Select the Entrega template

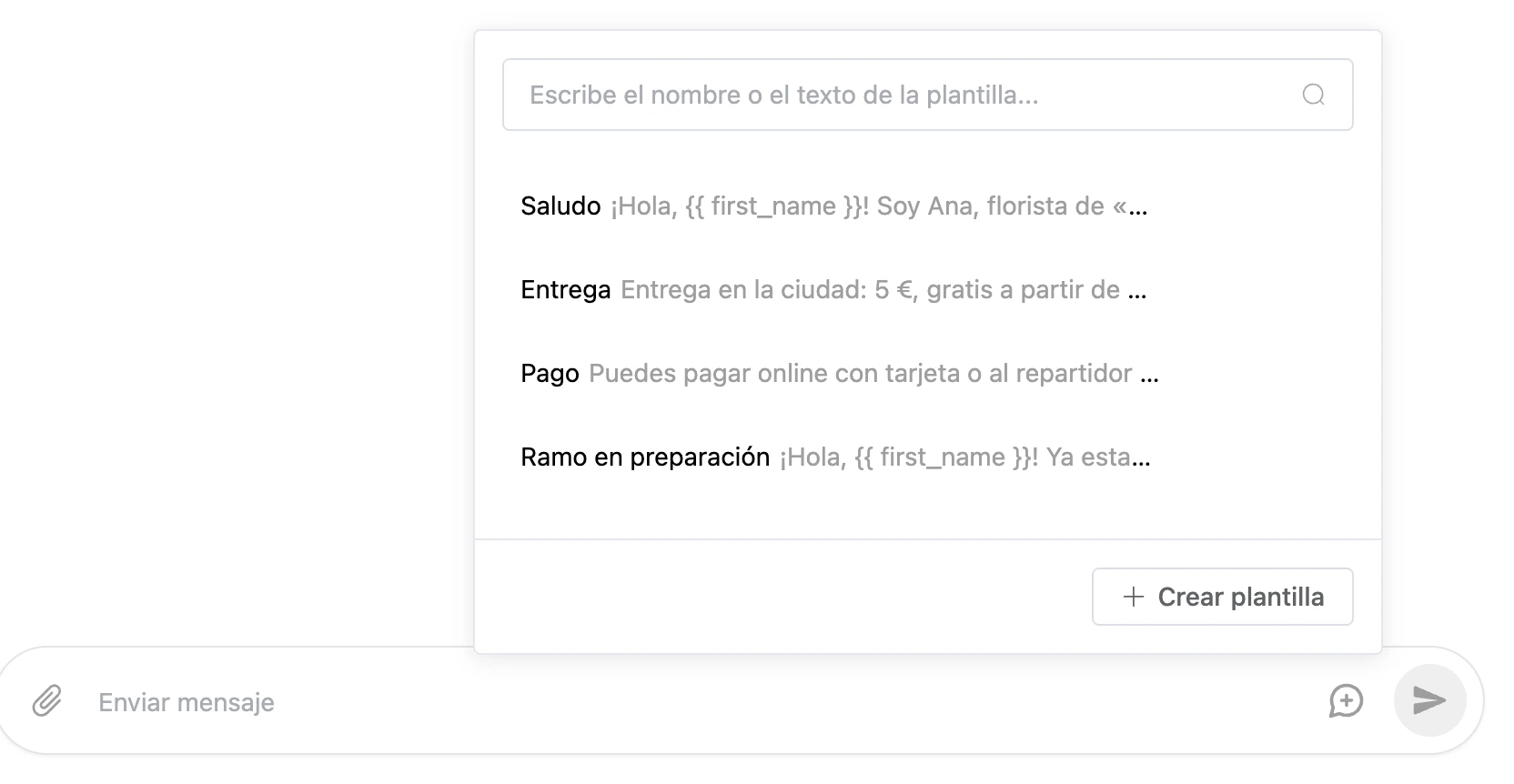(927, 290)
